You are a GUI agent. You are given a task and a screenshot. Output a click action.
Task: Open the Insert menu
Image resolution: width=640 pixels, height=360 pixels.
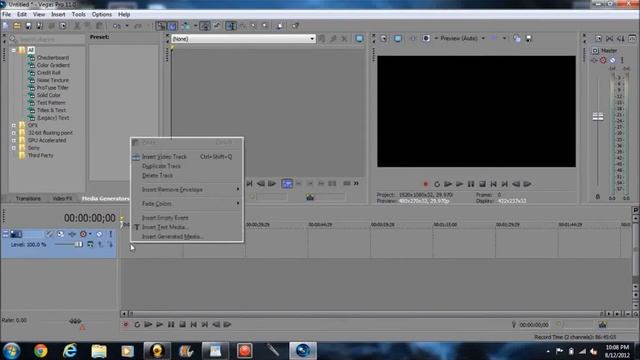coord(58,14)
